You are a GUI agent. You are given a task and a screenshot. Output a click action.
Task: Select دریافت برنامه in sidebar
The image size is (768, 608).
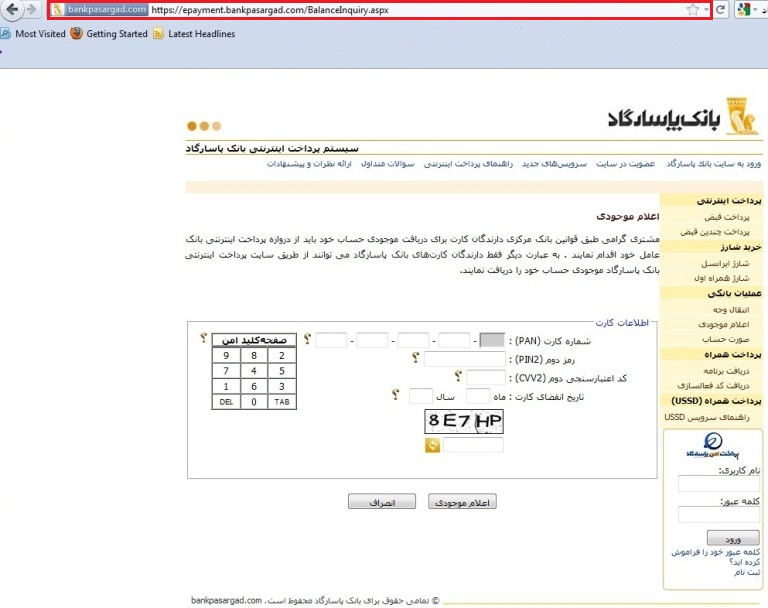pyautogui.click(x=726, y=371)
